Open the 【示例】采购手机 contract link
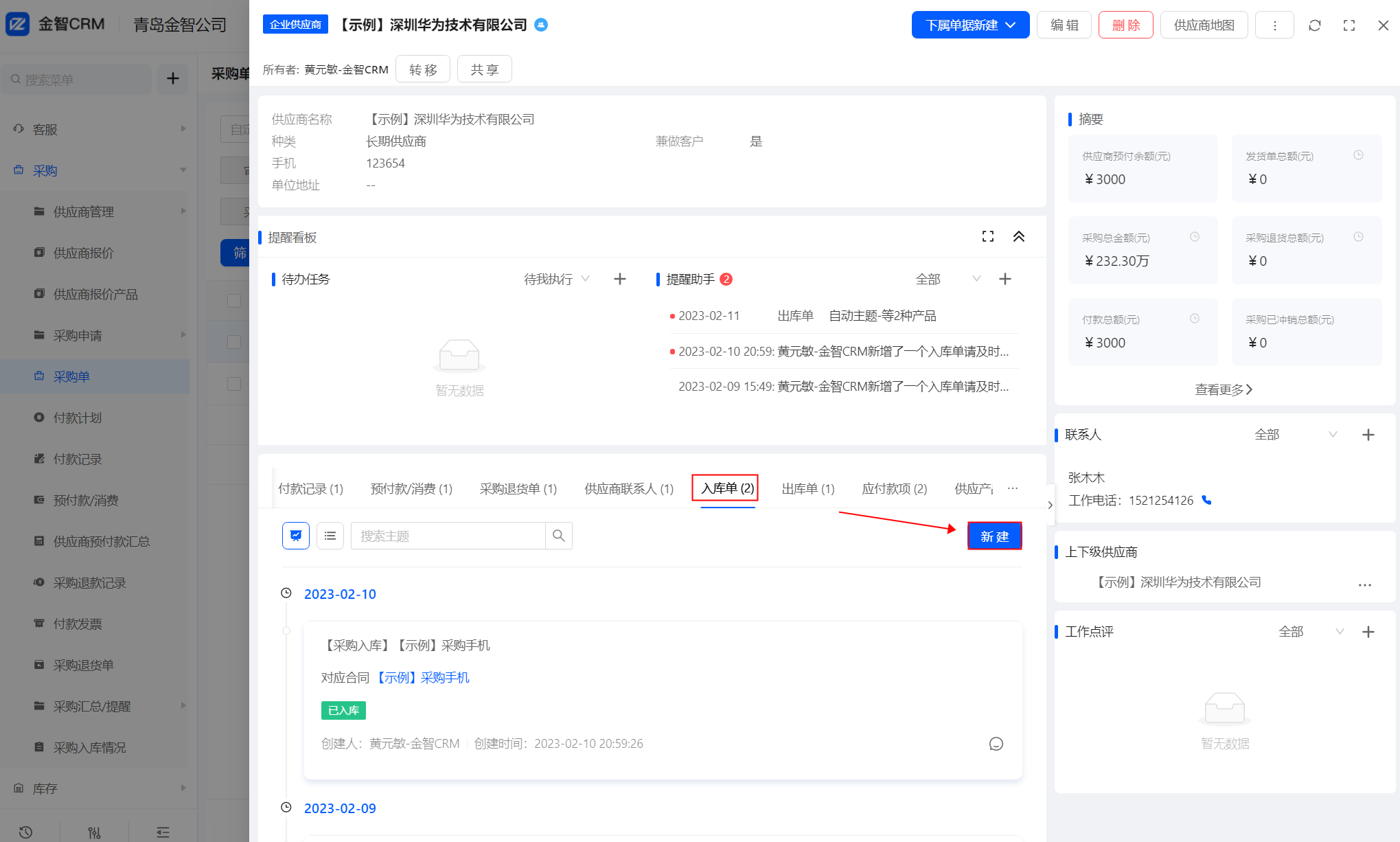Image resolution: width=1400 pixels, height=842 pixels. pyautogui.click(x=422, y=678)
